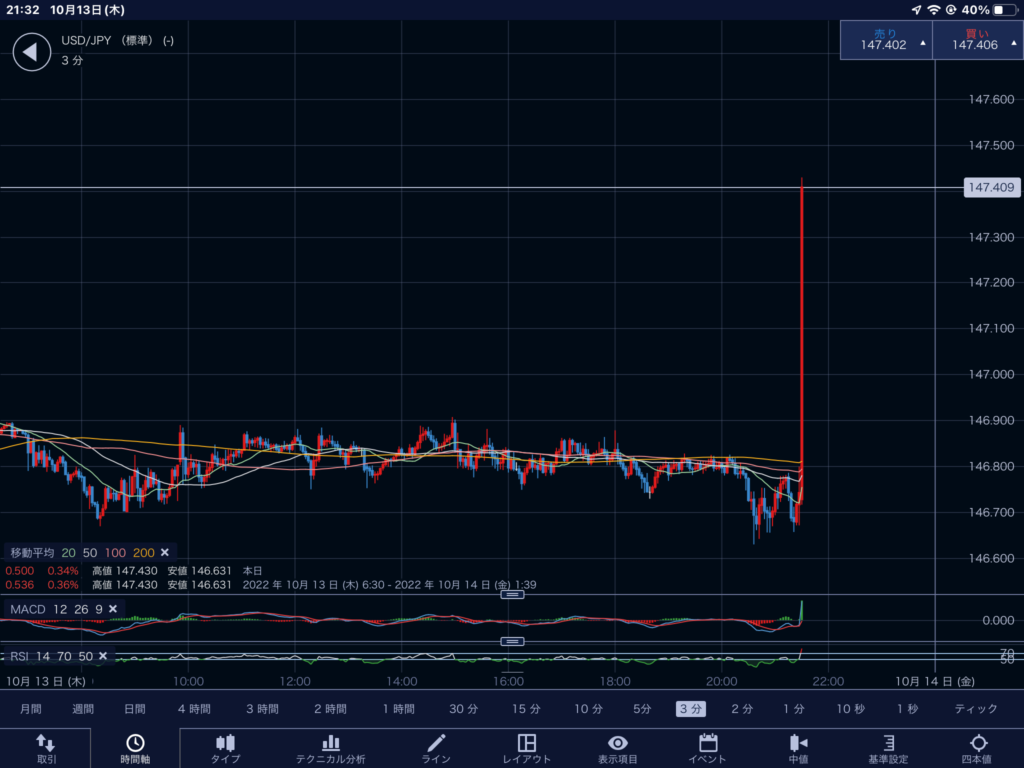
Task: Toggle the 中値 mid-price option
Action: click(x=797, y=743)
